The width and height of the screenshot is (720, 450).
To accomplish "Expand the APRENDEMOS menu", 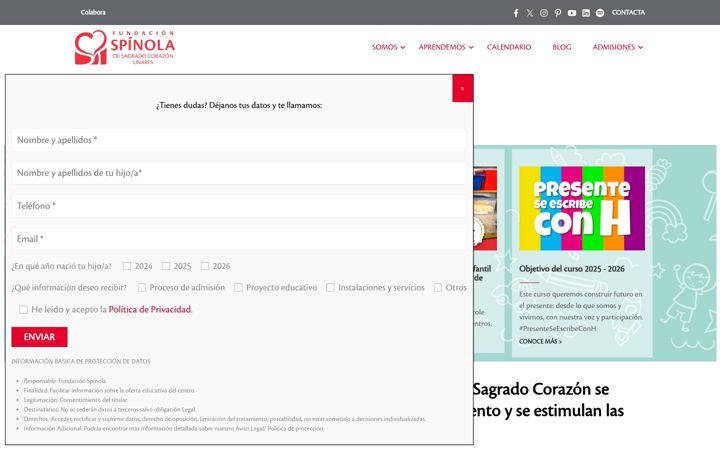I will tap(445, 47).
